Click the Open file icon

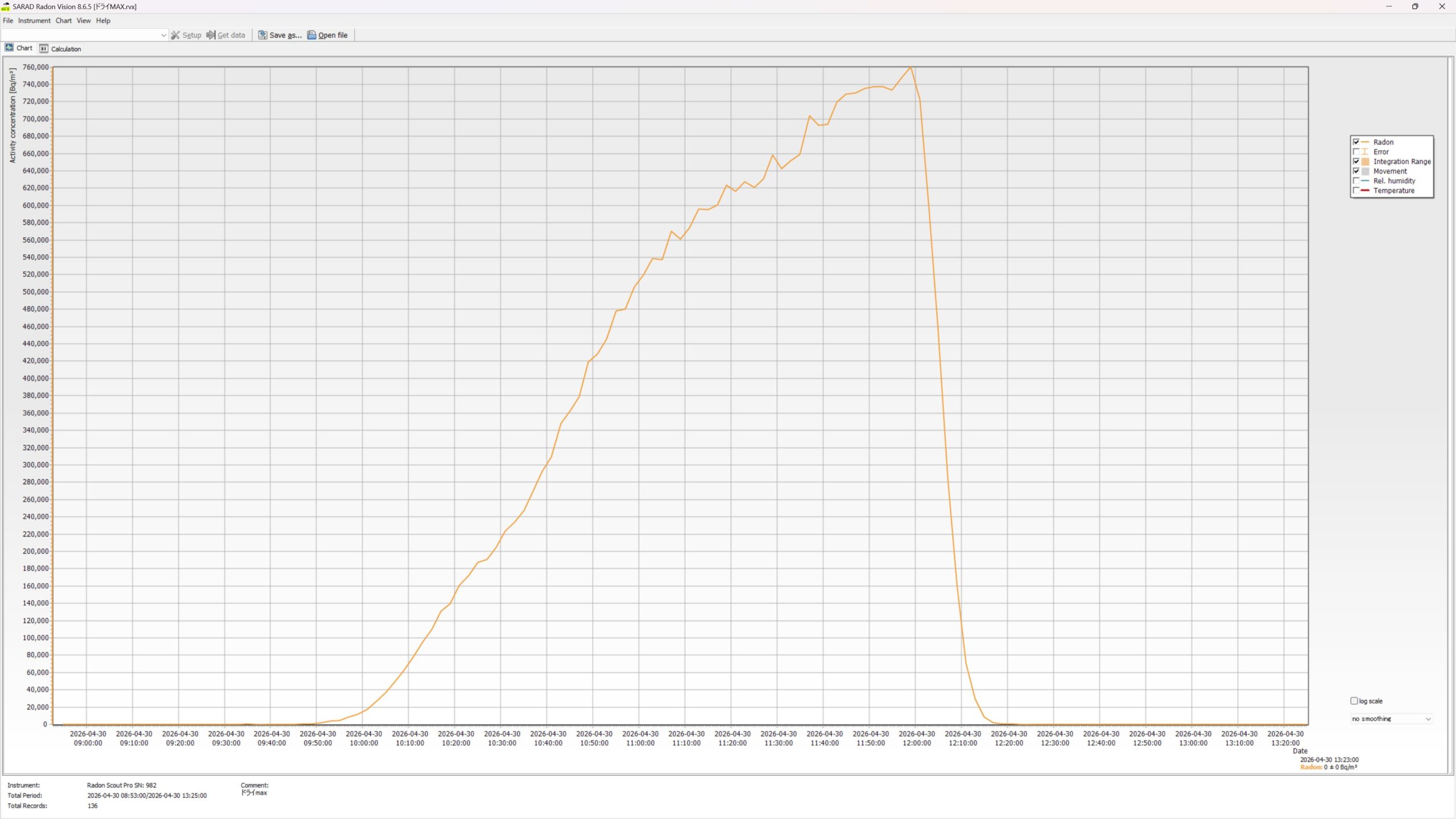coord(312,35)
